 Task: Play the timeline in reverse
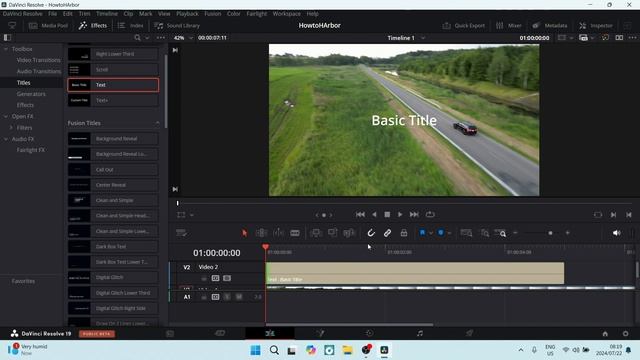pos(374,214)
